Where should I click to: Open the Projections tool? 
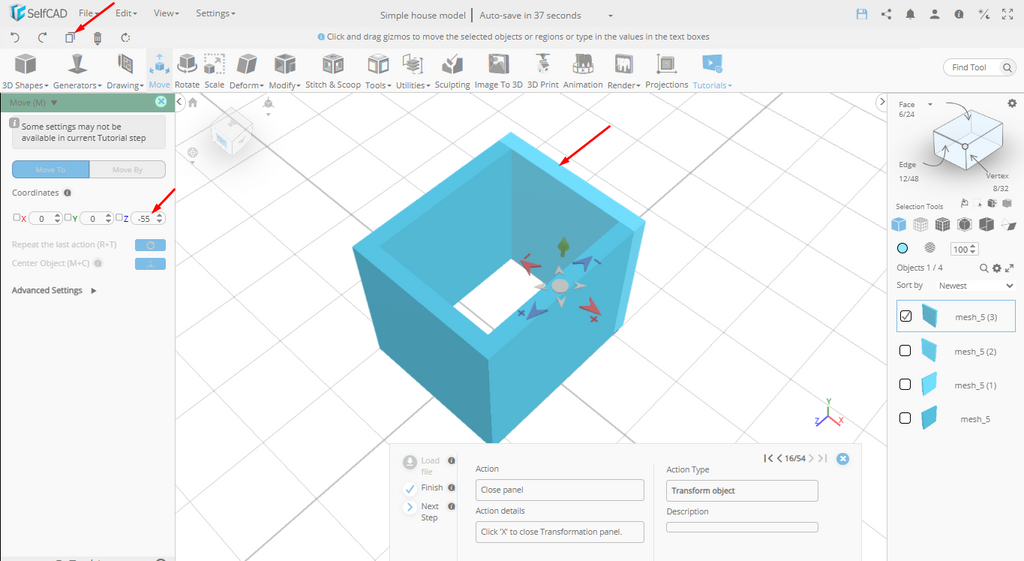pyautogui.click(x=666, y=71)
